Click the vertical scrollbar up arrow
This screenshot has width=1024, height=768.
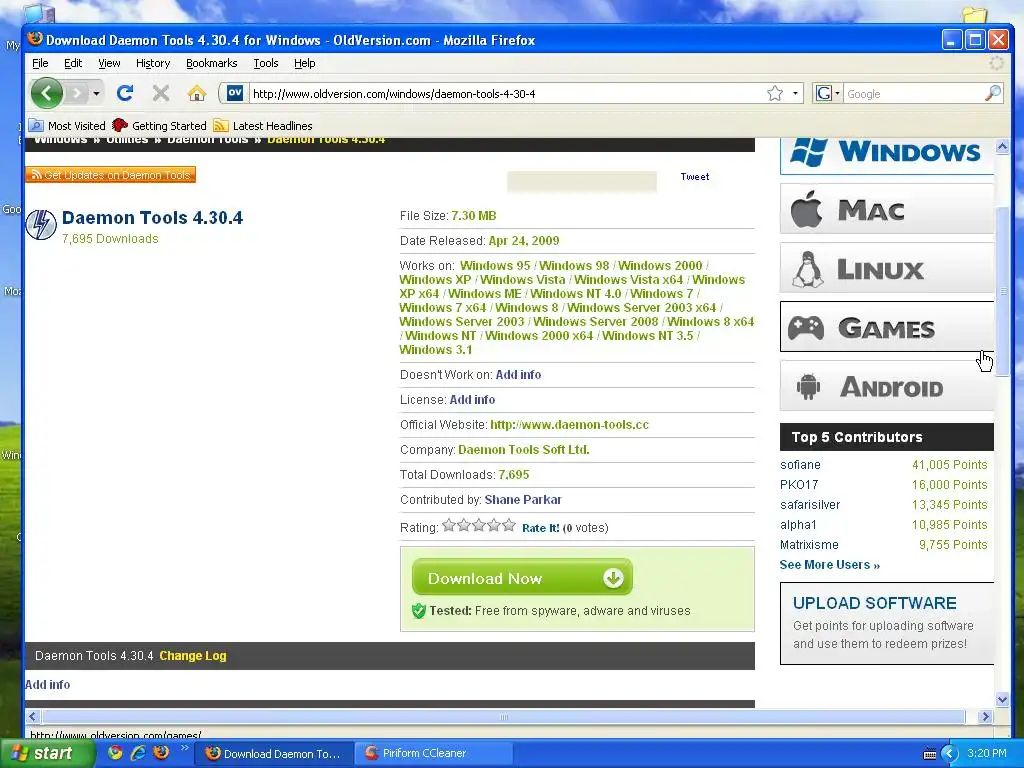[1002, 146]
